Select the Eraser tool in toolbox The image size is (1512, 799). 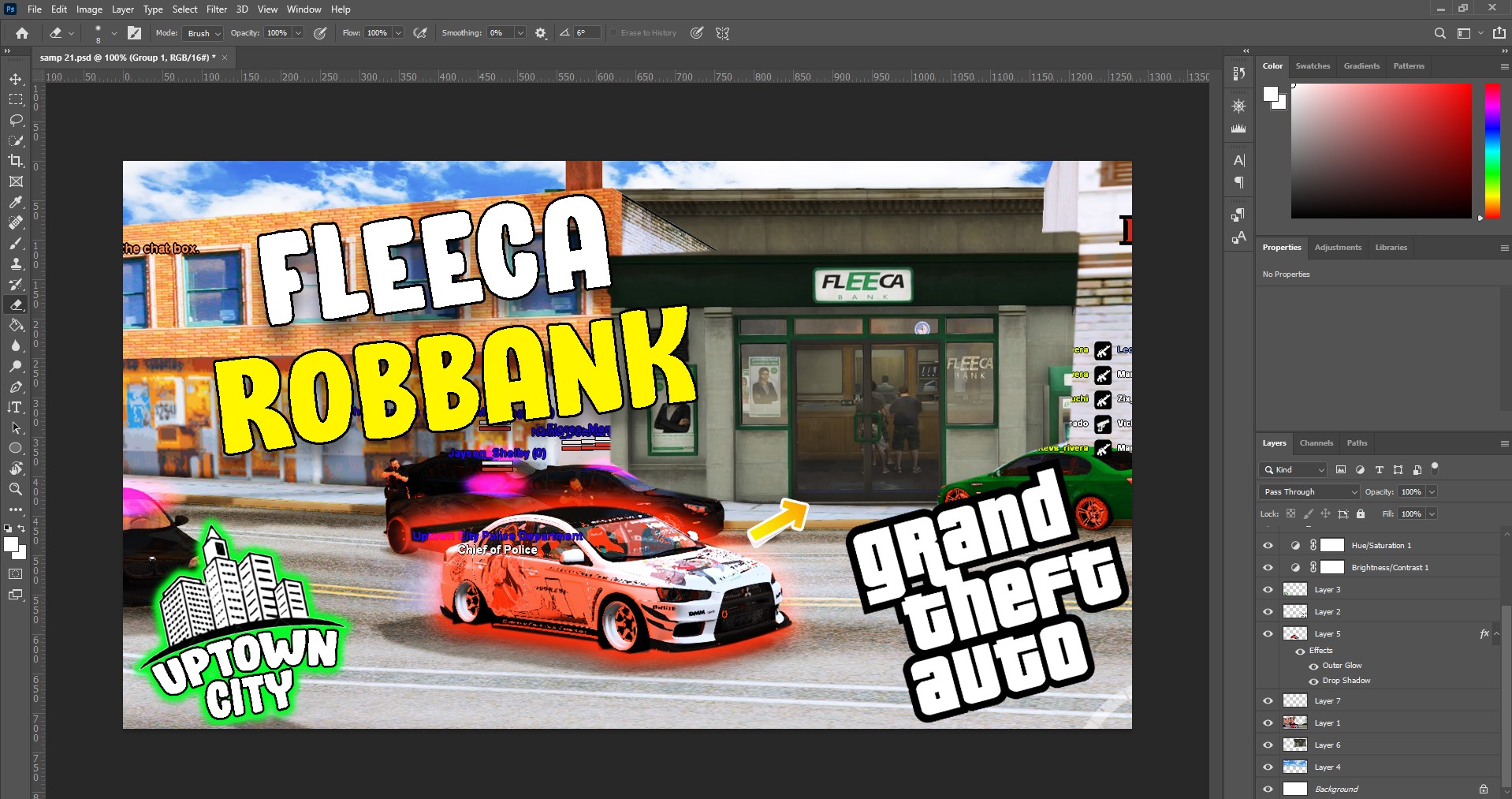16,304
